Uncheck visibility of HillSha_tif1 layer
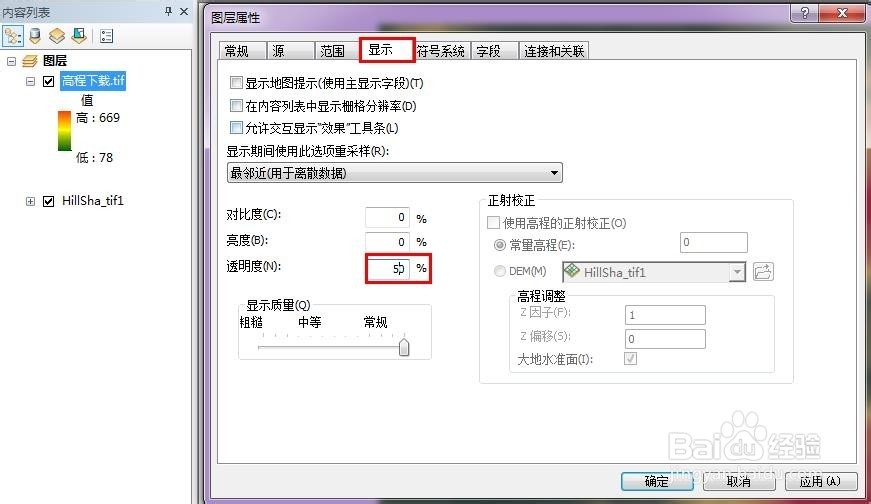871x504 pixels. (48, 201)
